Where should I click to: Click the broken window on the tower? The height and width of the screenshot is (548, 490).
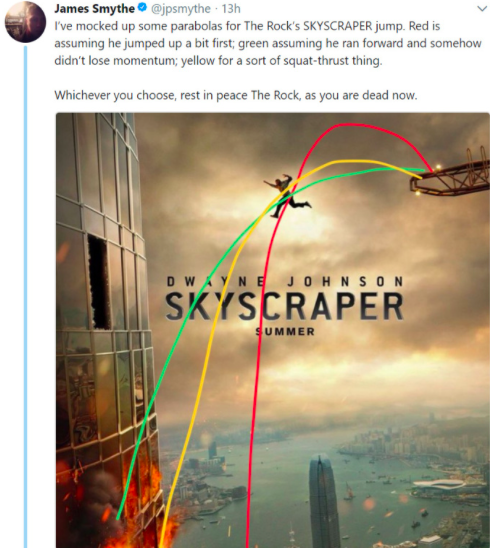[98, 282]
